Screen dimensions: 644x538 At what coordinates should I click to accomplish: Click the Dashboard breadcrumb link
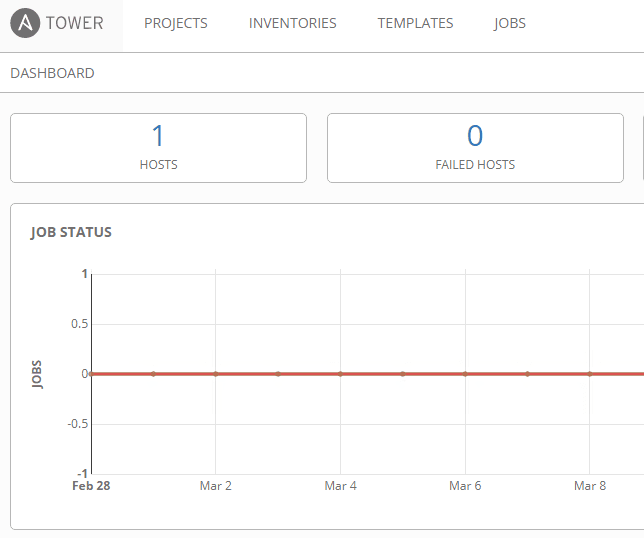pos(53,73)
